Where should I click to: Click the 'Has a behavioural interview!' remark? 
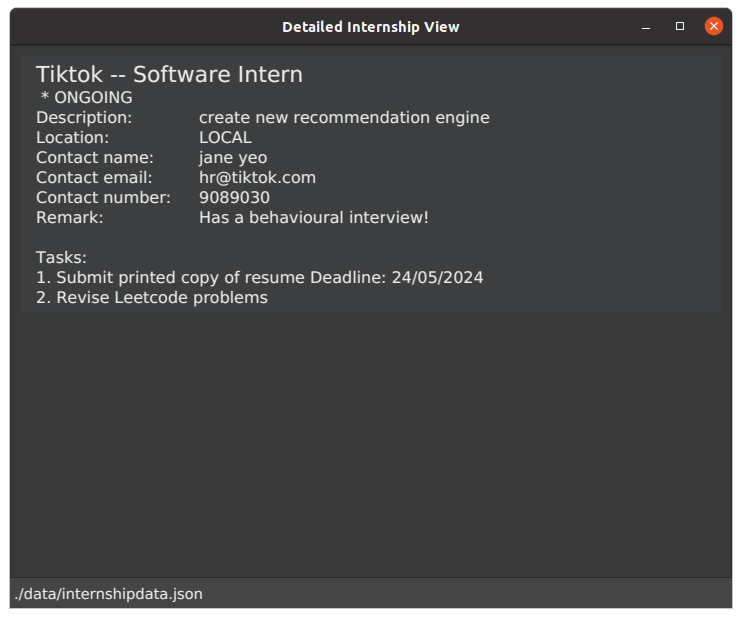coord(313,218)
